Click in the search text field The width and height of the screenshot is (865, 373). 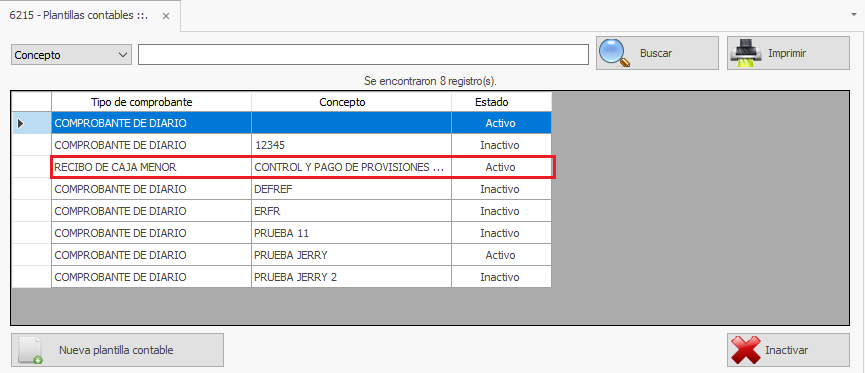(x=363, y=55)
